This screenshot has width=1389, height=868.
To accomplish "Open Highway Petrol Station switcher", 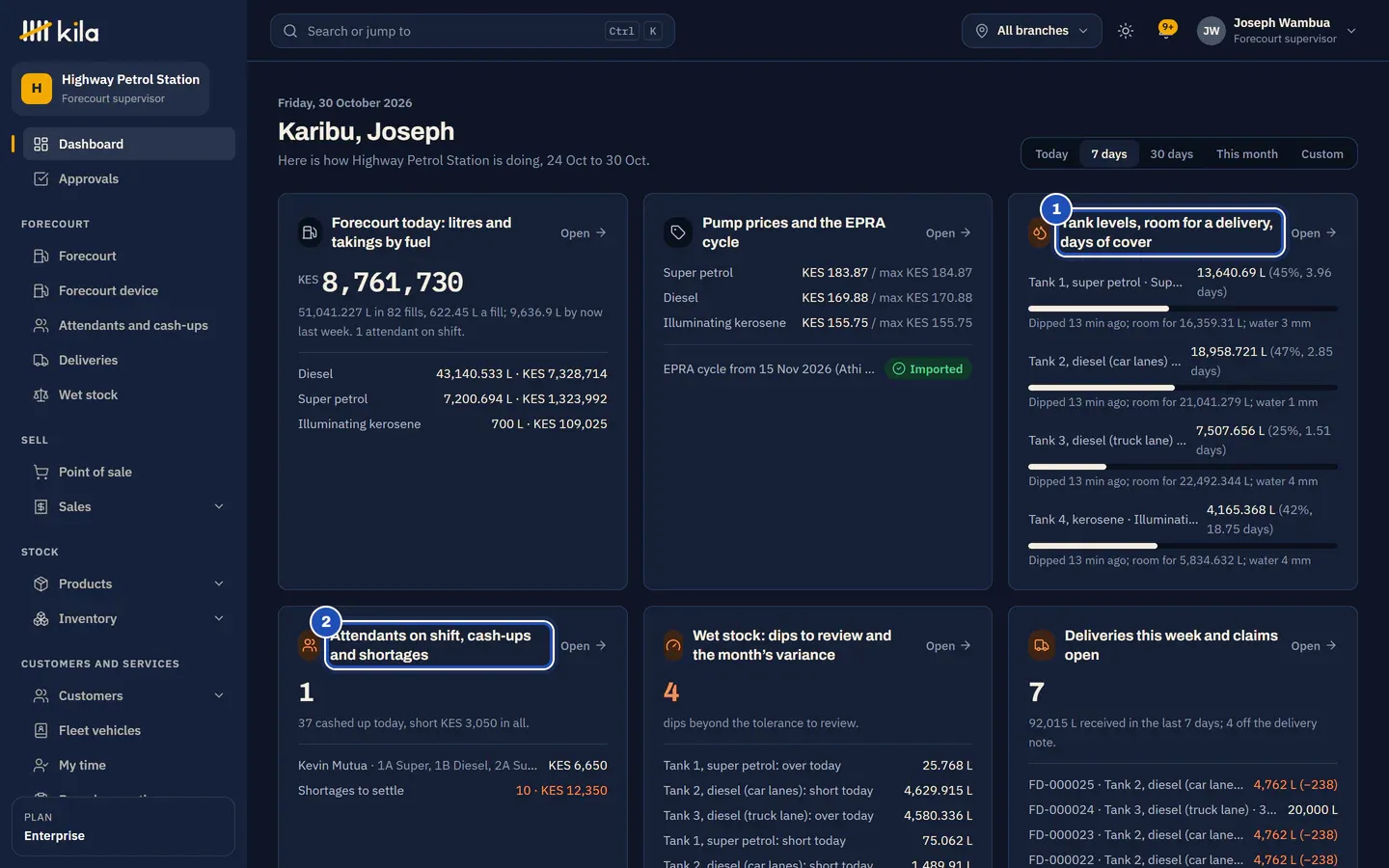I will pos(111,89).
